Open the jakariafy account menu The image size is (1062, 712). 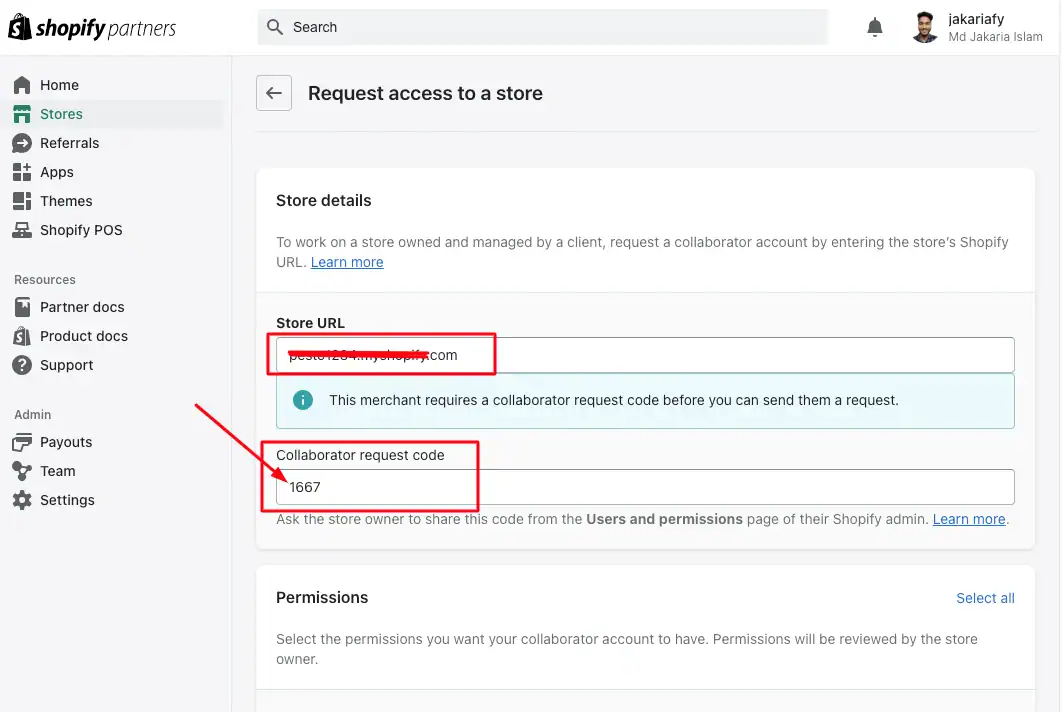(x=978, y=27)
